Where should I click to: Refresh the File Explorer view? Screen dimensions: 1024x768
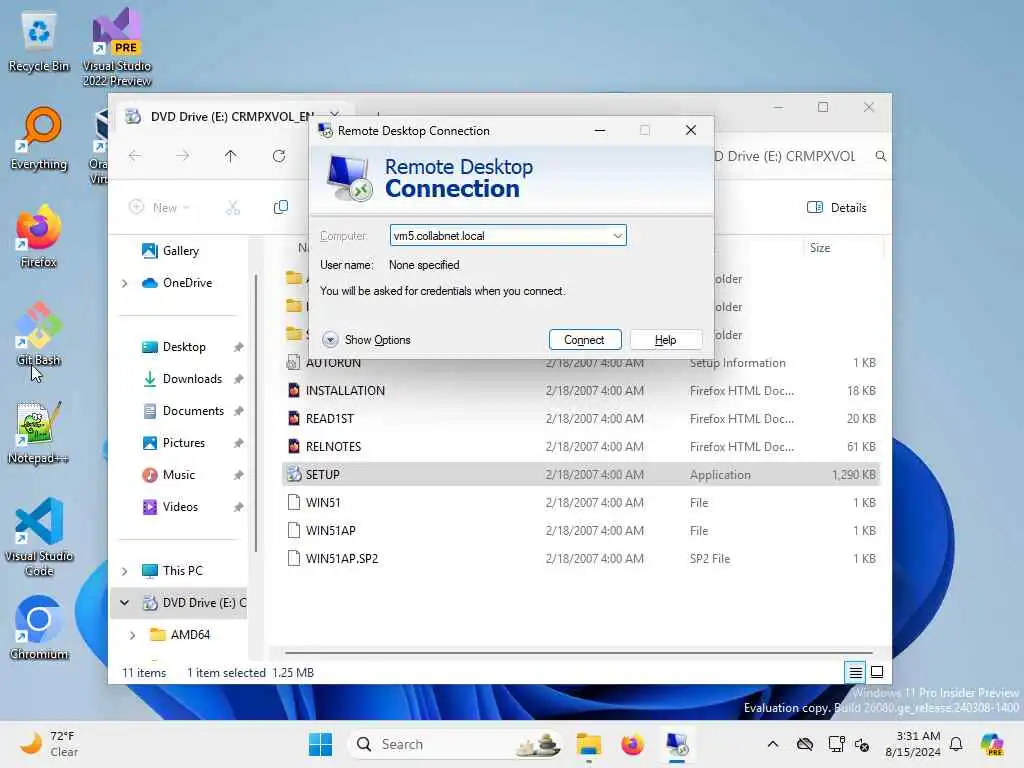279,156
